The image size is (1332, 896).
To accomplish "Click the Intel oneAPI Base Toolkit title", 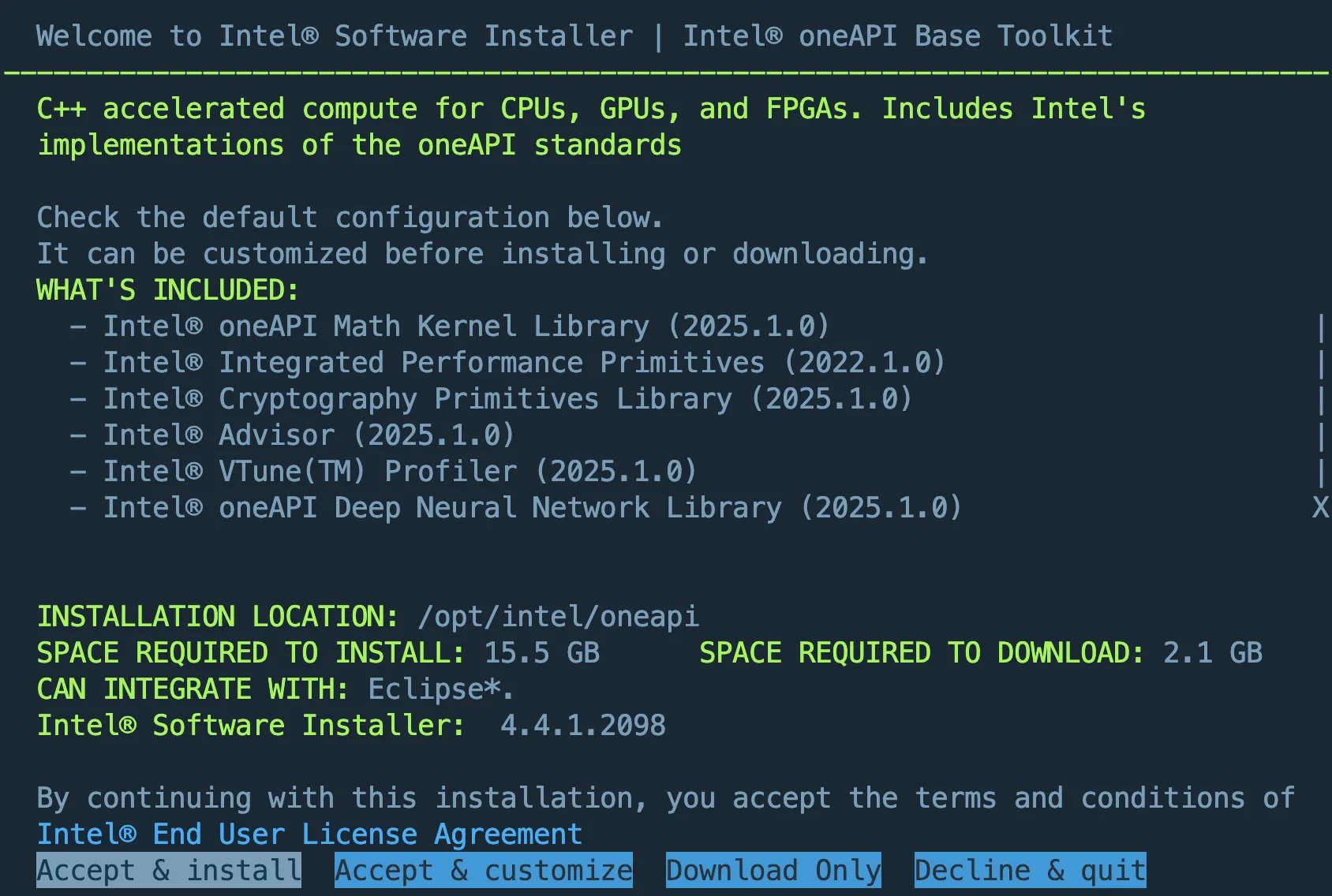I will (x=897, y=36).
